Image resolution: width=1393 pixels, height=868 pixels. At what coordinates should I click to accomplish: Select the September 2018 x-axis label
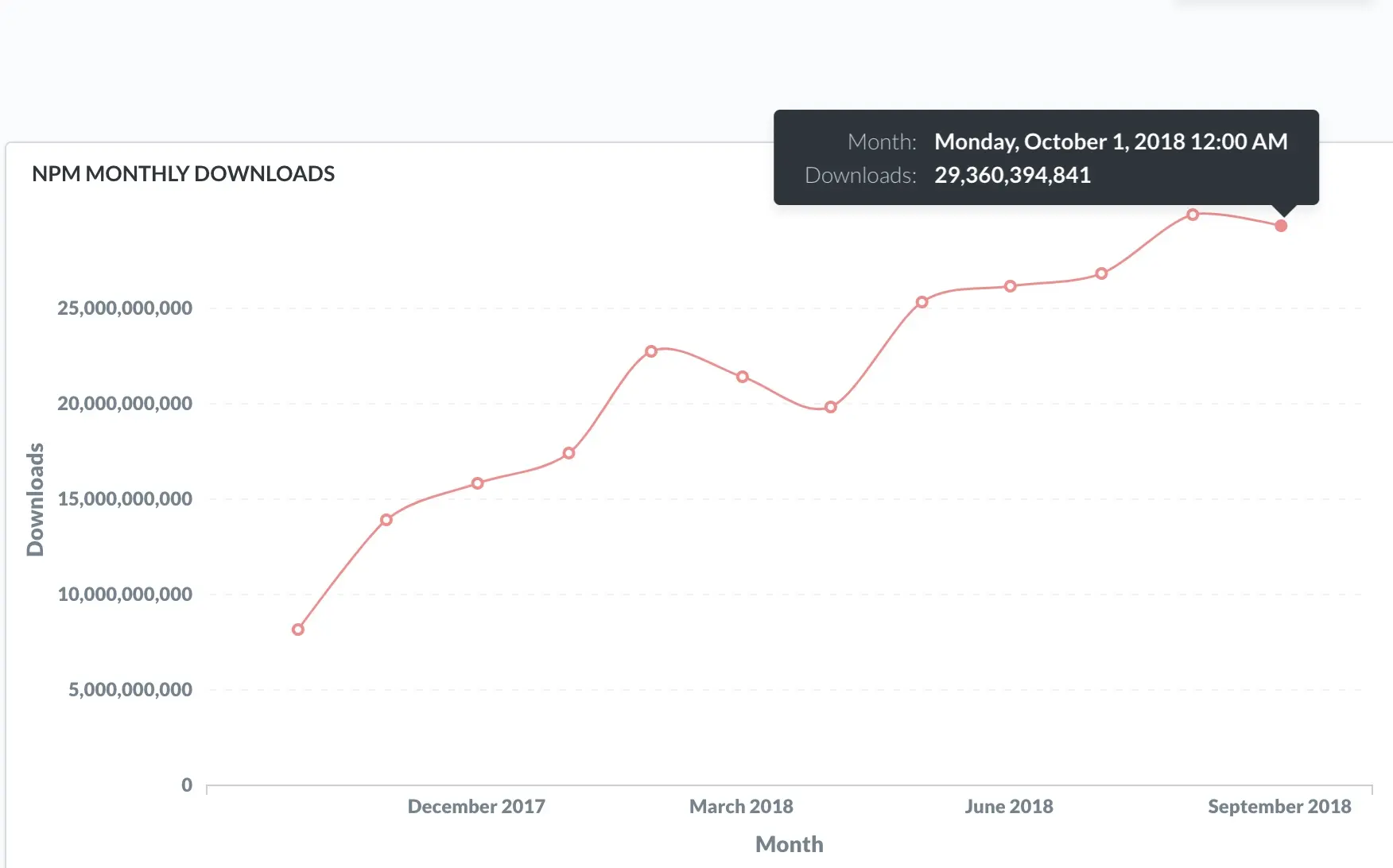1279,806
